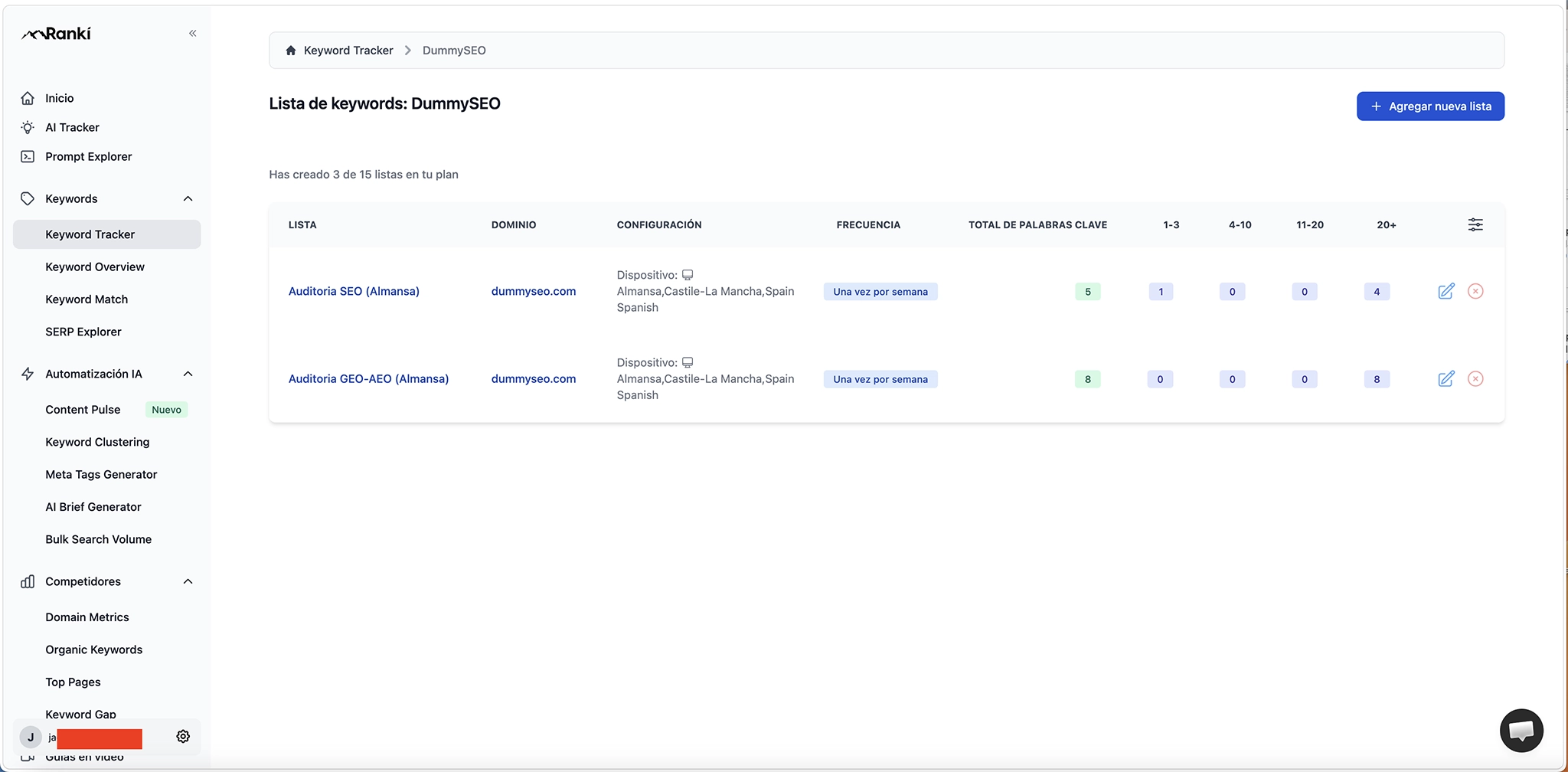
Task: Open Top Pages
Action: [x=73, y=682]
